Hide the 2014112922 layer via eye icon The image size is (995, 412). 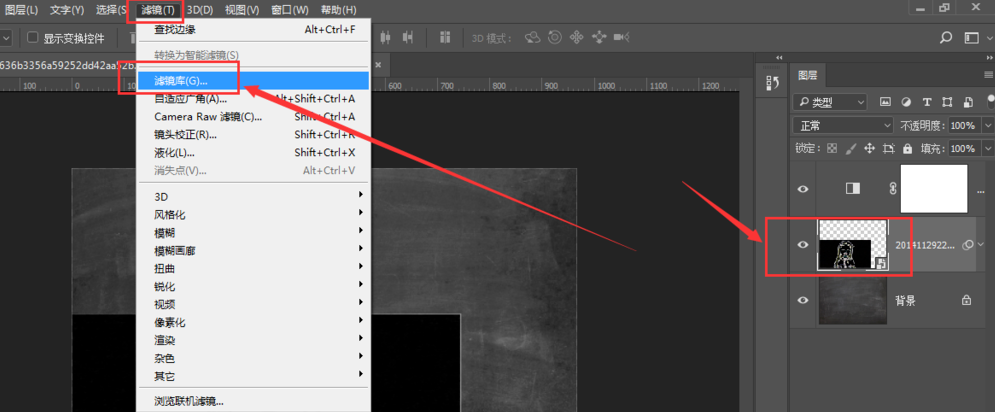tap(803, 244)
